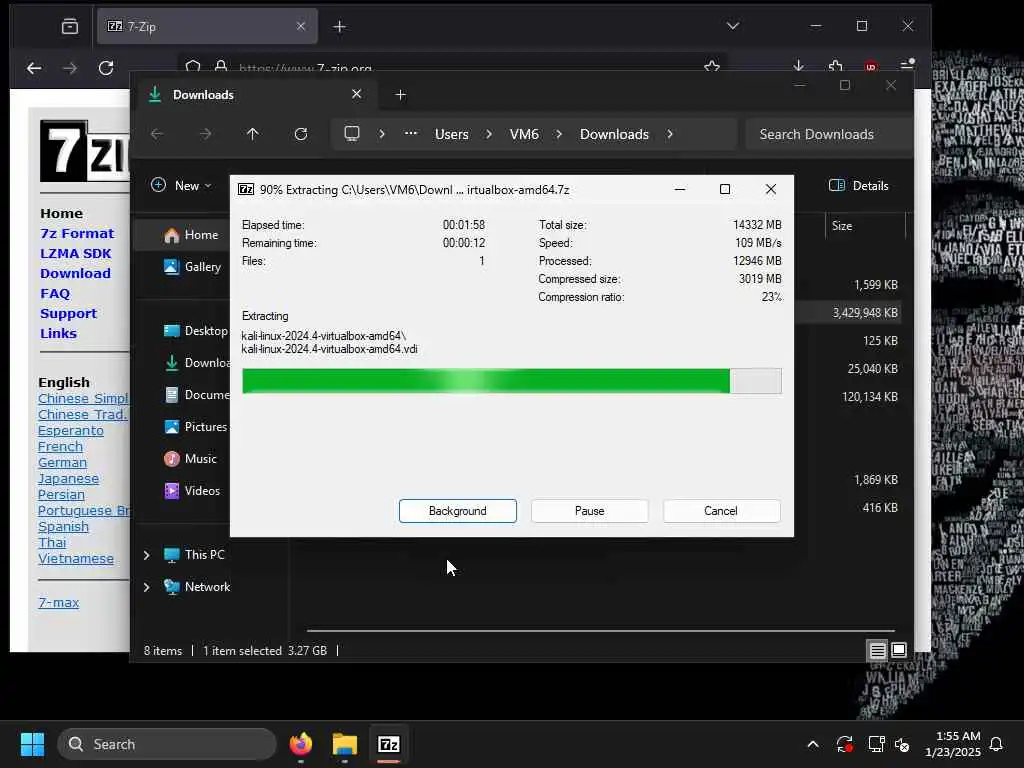This screenshot has height=768, width=1024.
Task: Click Explorer forward arrow
Action: pyautogui.click(x=206, y=134)
